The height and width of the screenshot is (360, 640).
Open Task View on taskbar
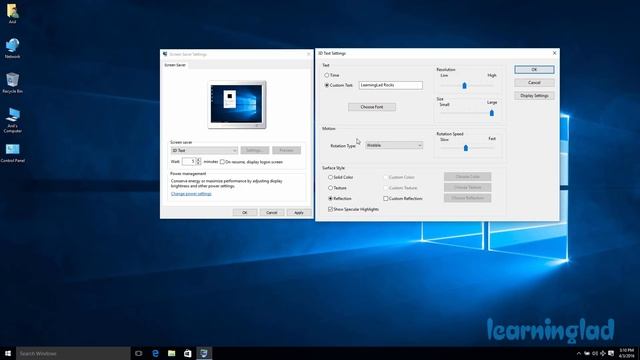coord(139,353)
